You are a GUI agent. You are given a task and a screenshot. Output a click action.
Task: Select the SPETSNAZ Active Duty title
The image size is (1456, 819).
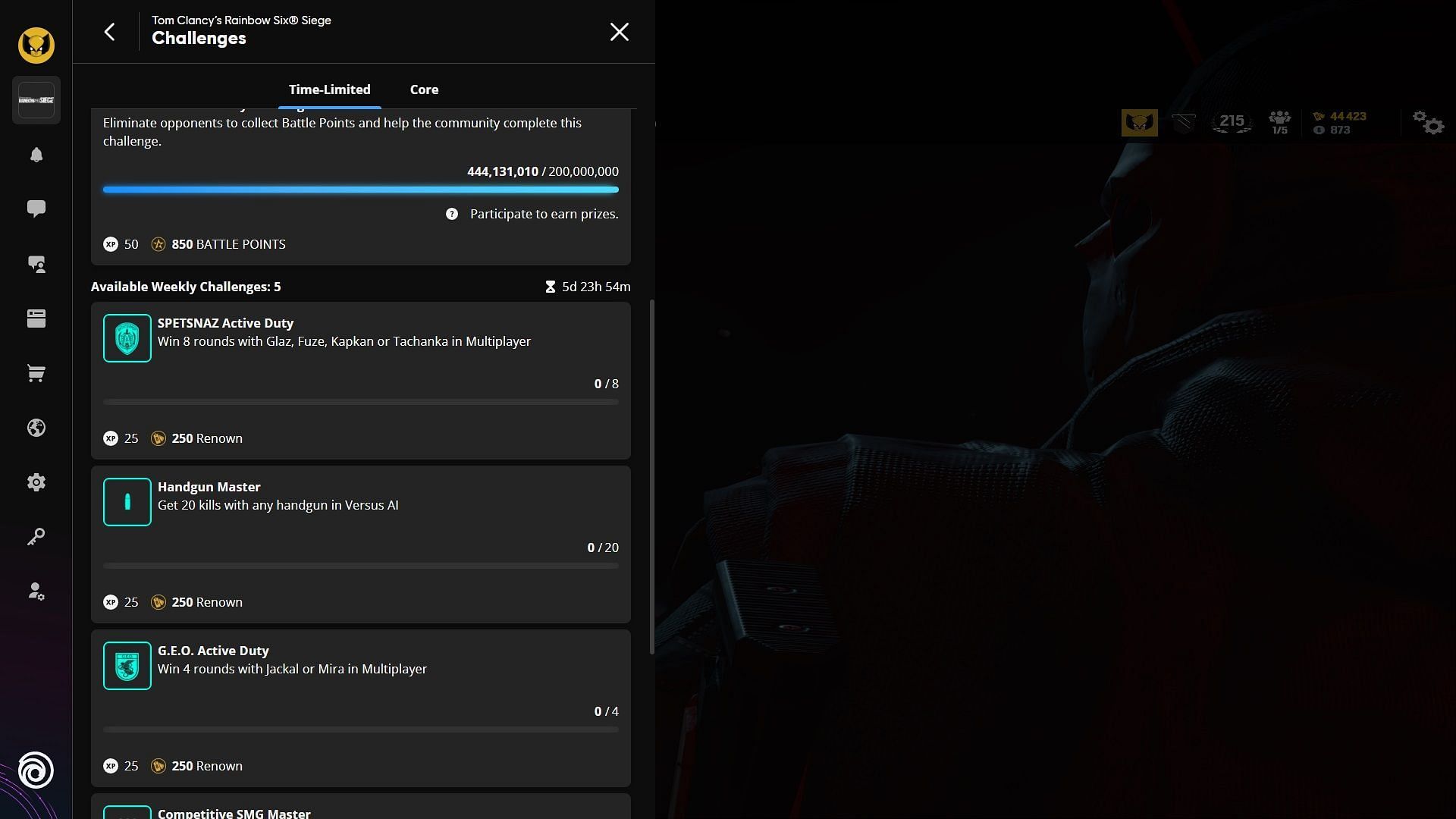(225, 323)
